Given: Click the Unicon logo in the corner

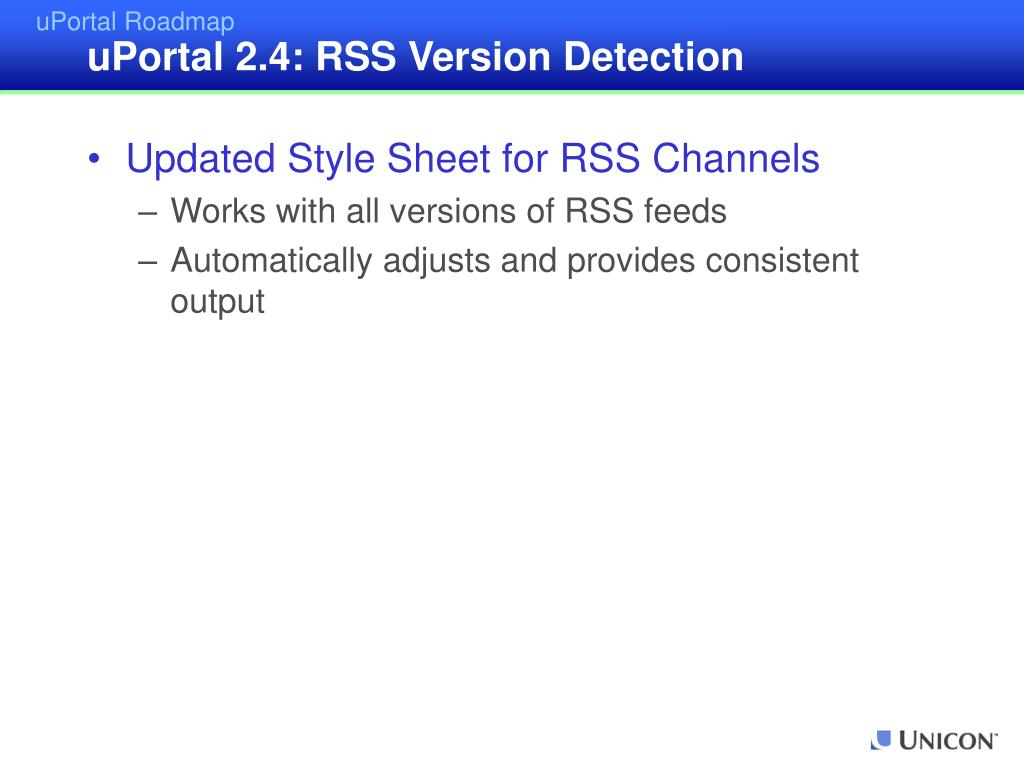Looking at the screenshot, I should tap(933, 740).
